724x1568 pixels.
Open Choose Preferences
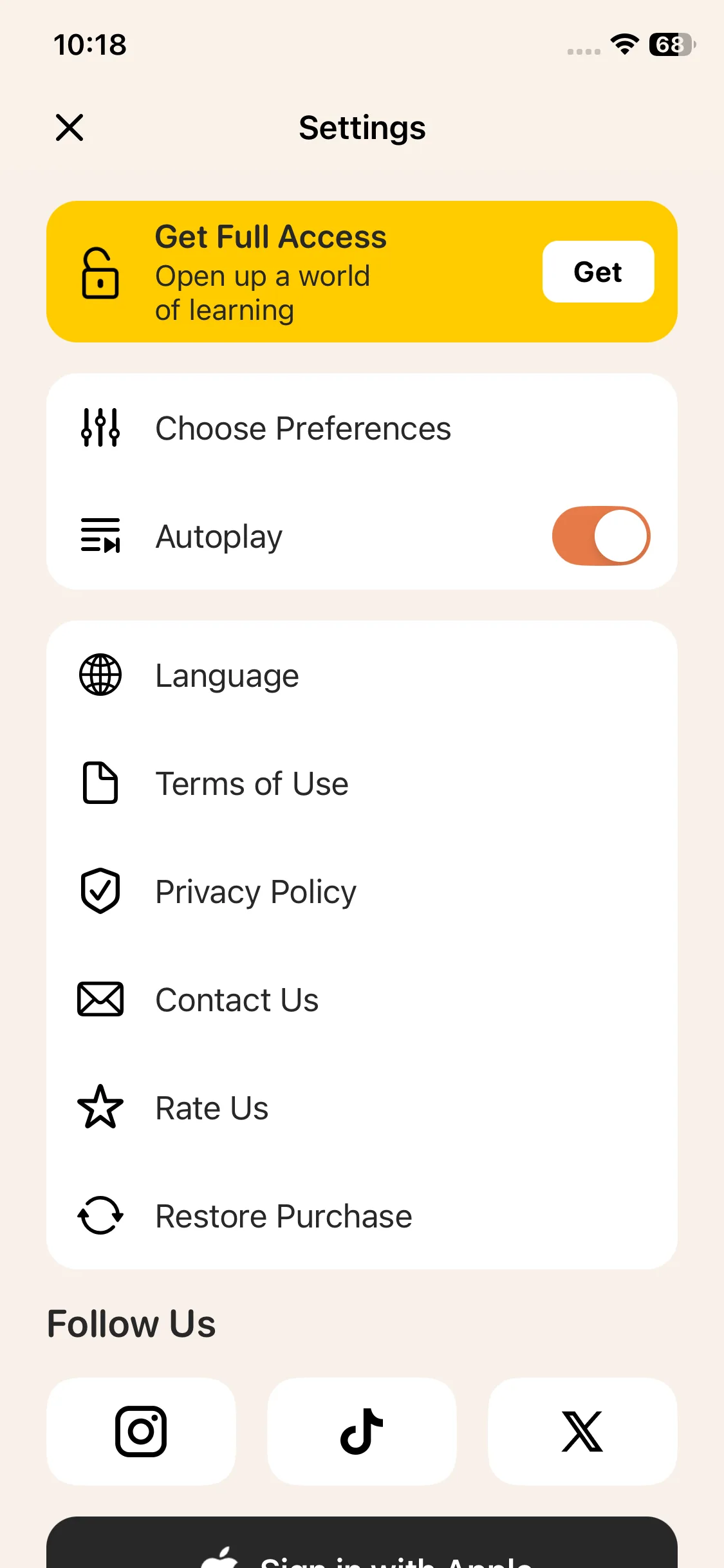(303, 429)
